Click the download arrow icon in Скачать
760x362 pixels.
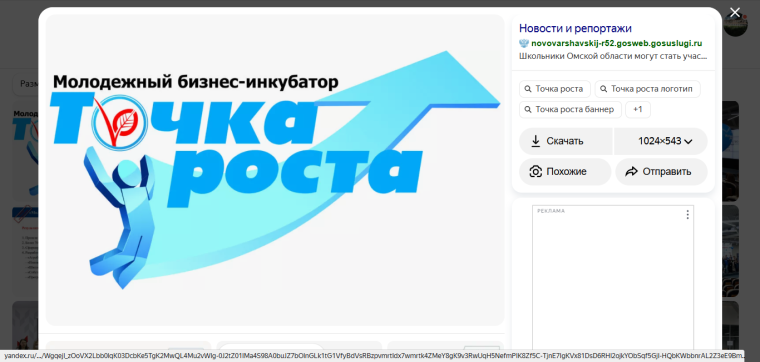536,141
